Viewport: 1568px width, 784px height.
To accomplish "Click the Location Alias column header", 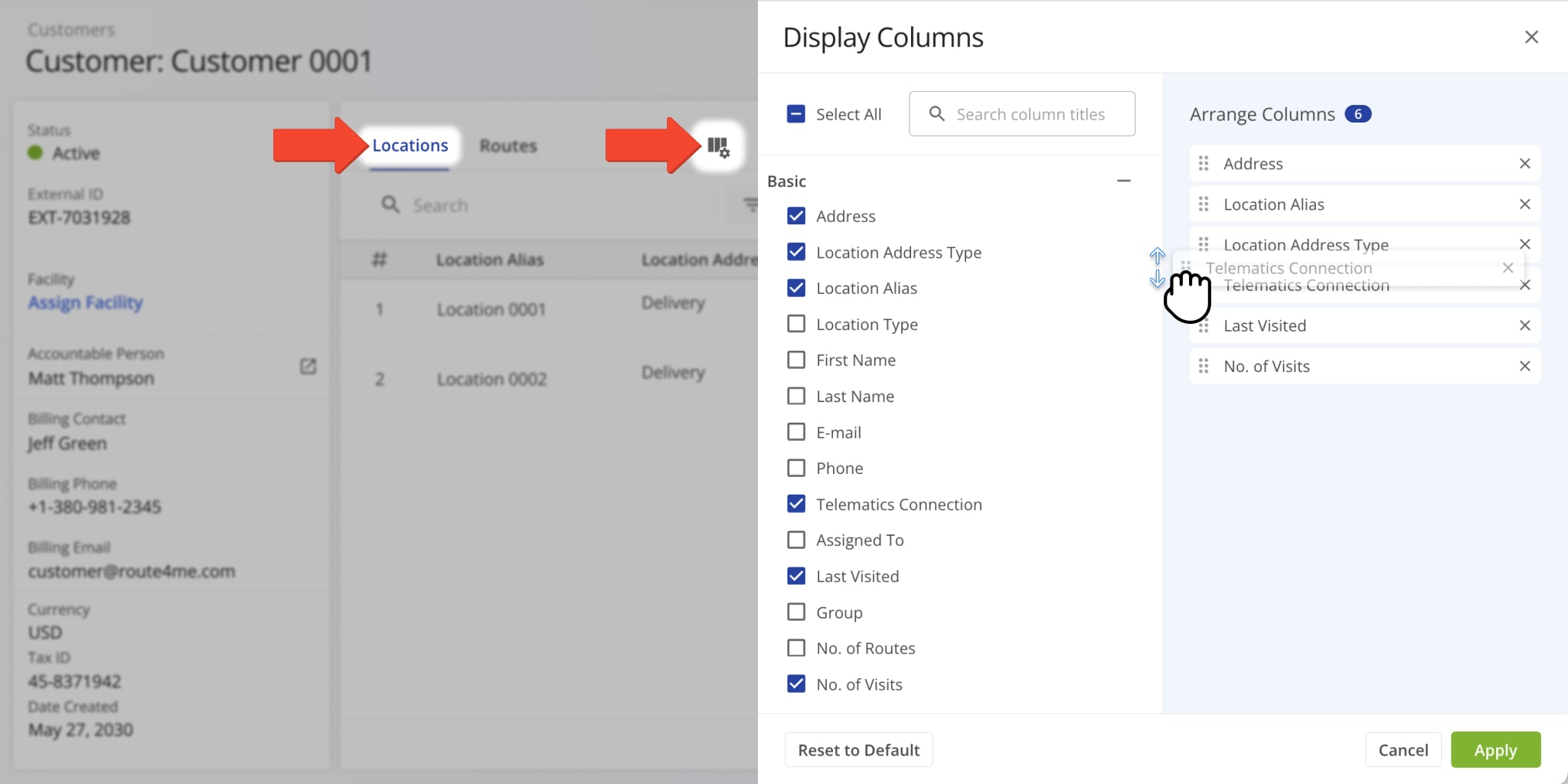I will (x=490, y=260).
